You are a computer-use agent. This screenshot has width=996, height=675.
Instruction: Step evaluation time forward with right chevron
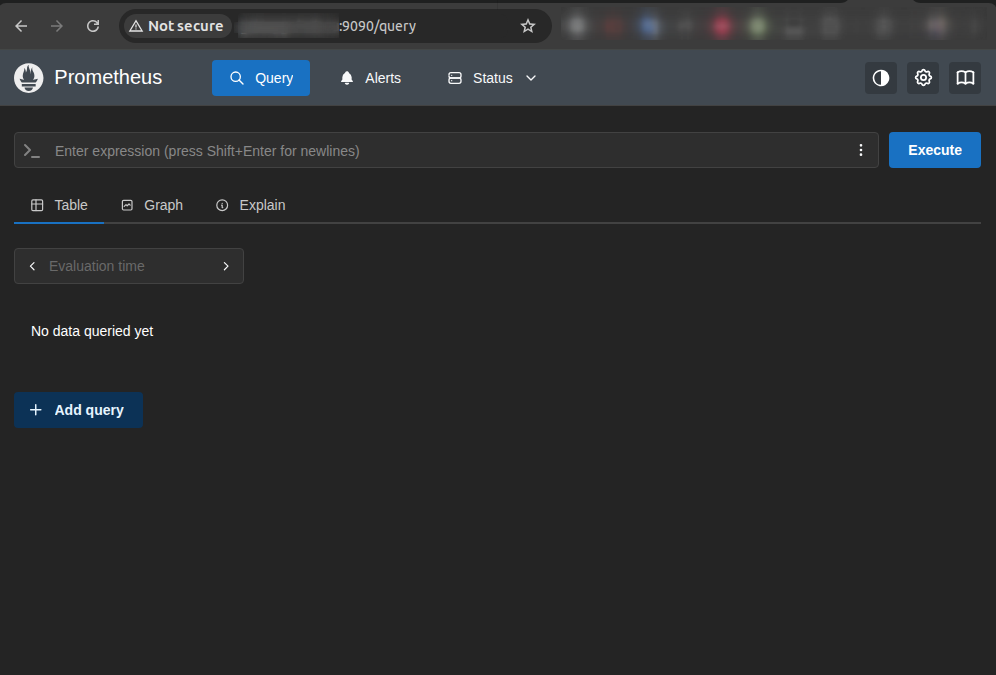pyautogui.click(x=226, y=266)
